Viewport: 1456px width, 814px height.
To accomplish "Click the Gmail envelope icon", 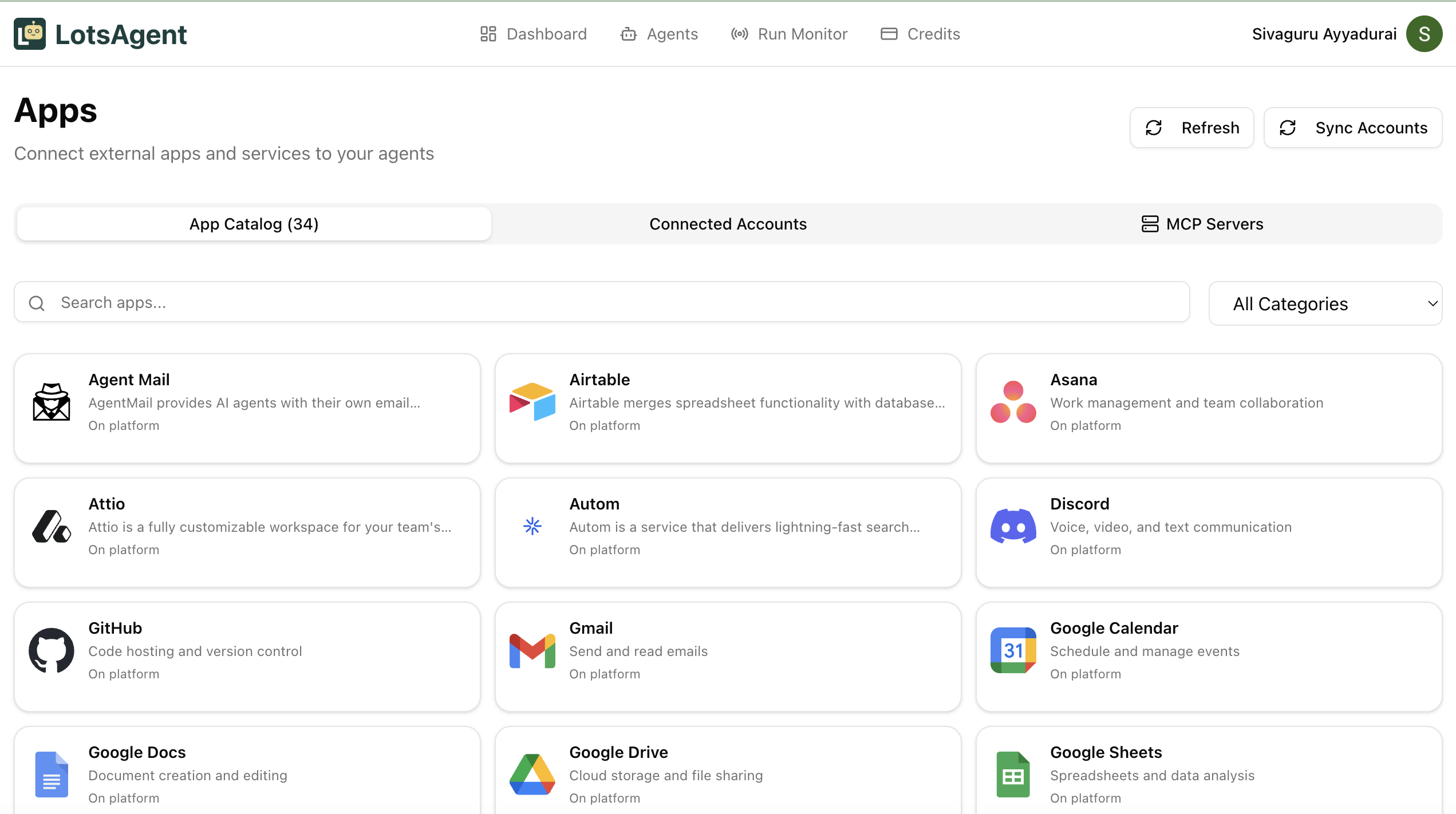I will (x=532, y=650).
